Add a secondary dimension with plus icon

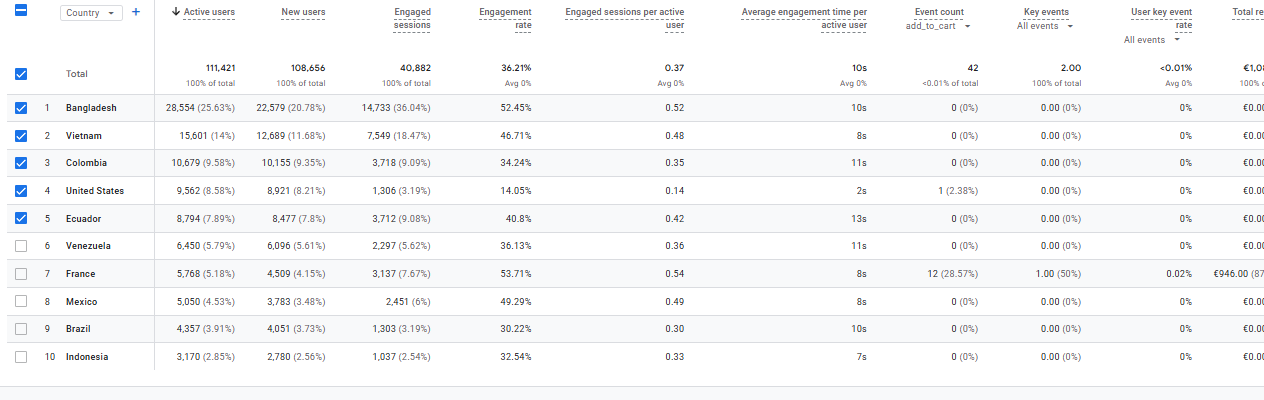(136, 12)
